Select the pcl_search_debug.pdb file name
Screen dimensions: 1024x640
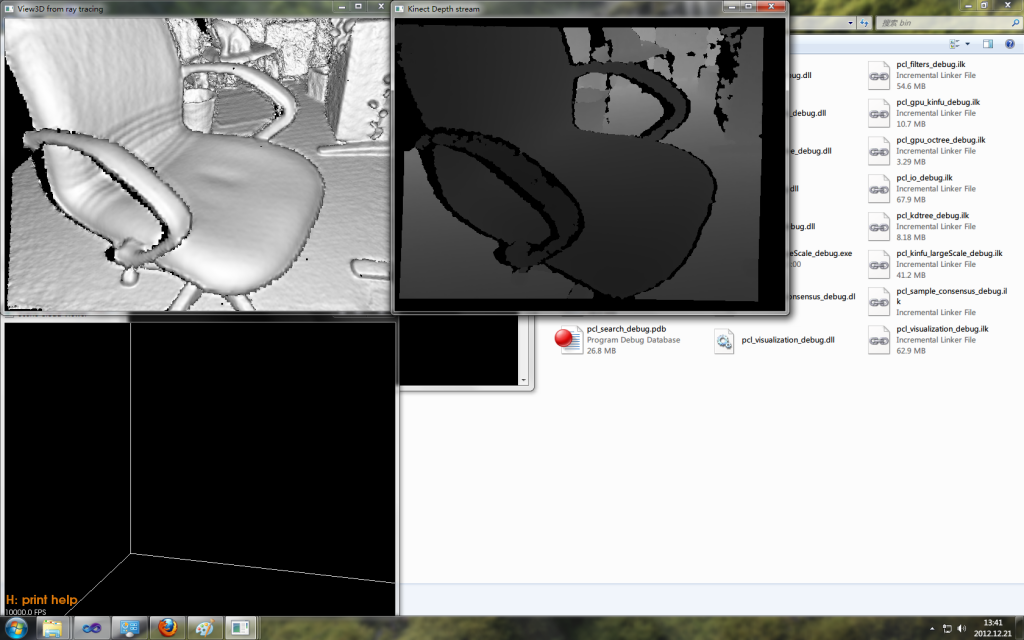click(x=626, y=329)
